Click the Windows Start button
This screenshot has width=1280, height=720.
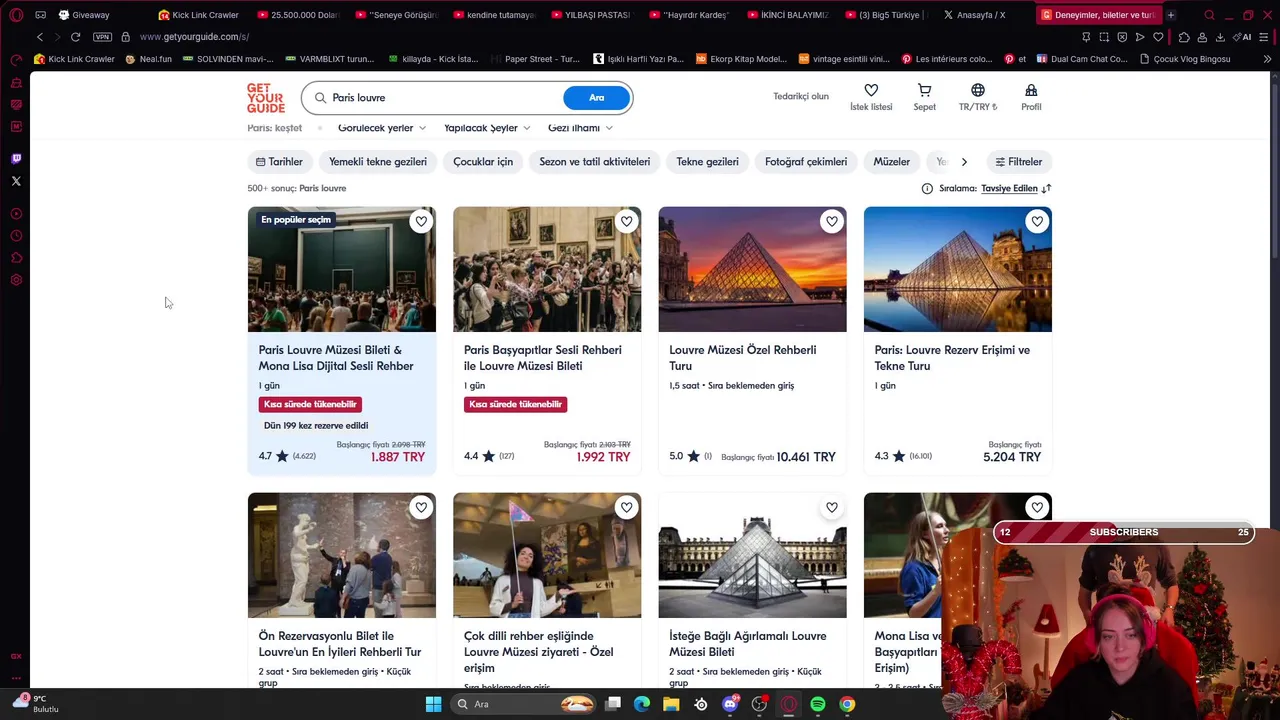pos(433,704)
